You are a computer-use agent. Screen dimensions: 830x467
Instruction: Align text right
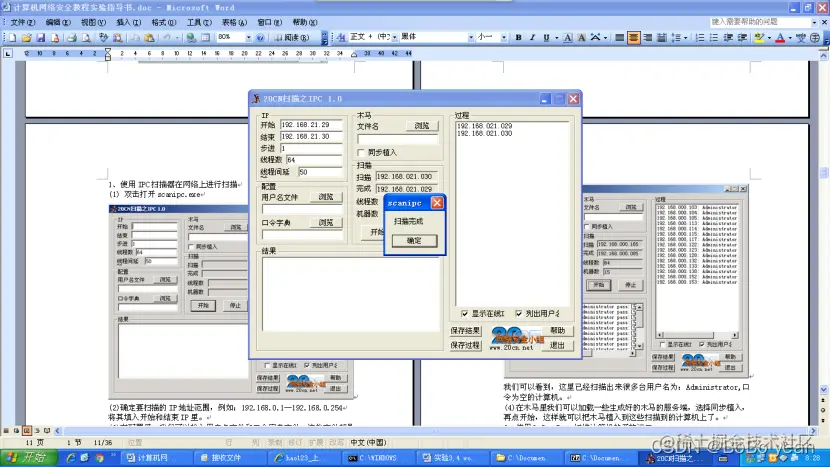coord(647,37)
